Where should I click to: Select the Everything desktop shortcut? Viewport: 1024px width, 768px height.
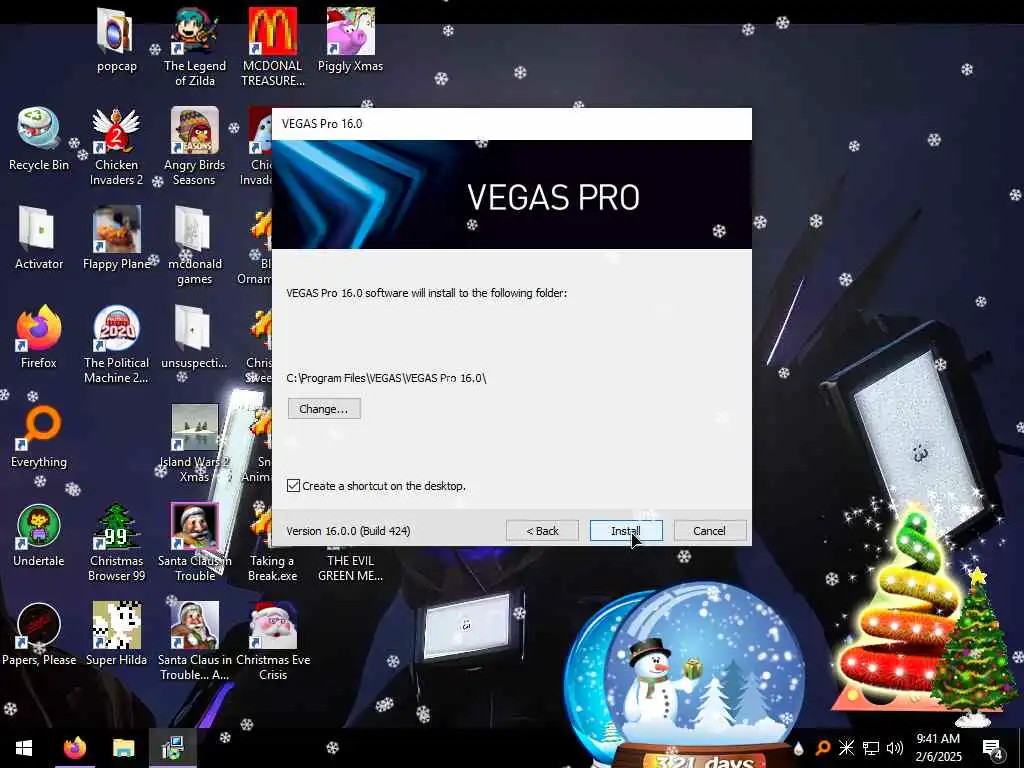(39, 436)
